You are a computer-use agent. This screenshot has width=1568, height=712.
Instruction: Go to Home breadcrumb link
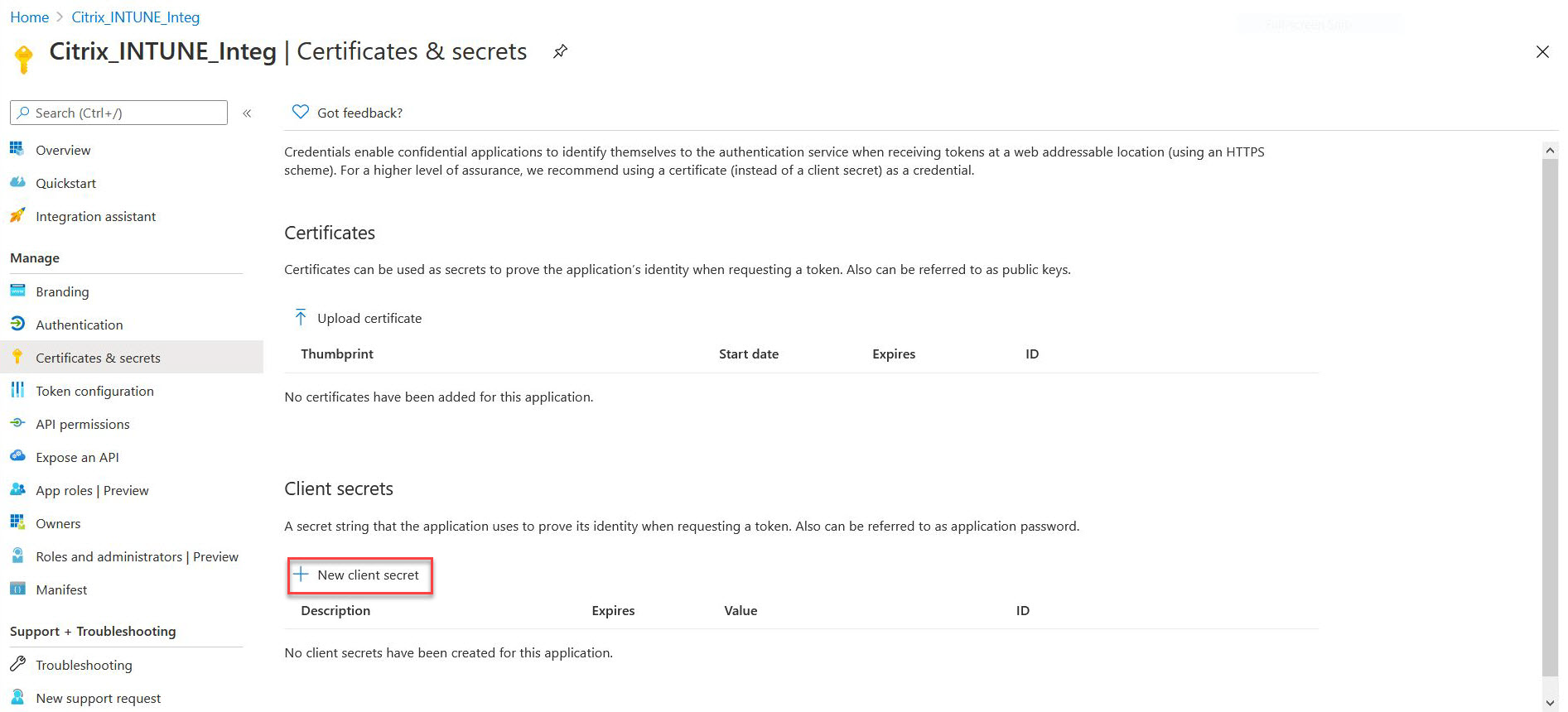(x=29, y=17)
